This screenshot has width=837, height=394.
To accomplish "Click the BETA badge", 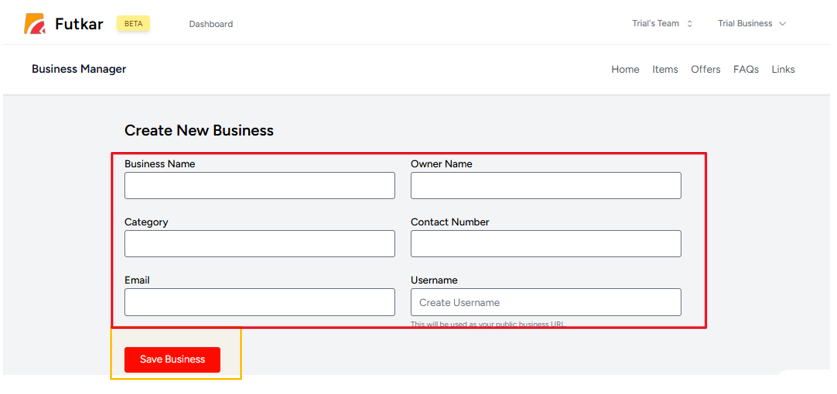I will [x=133, y=23].
